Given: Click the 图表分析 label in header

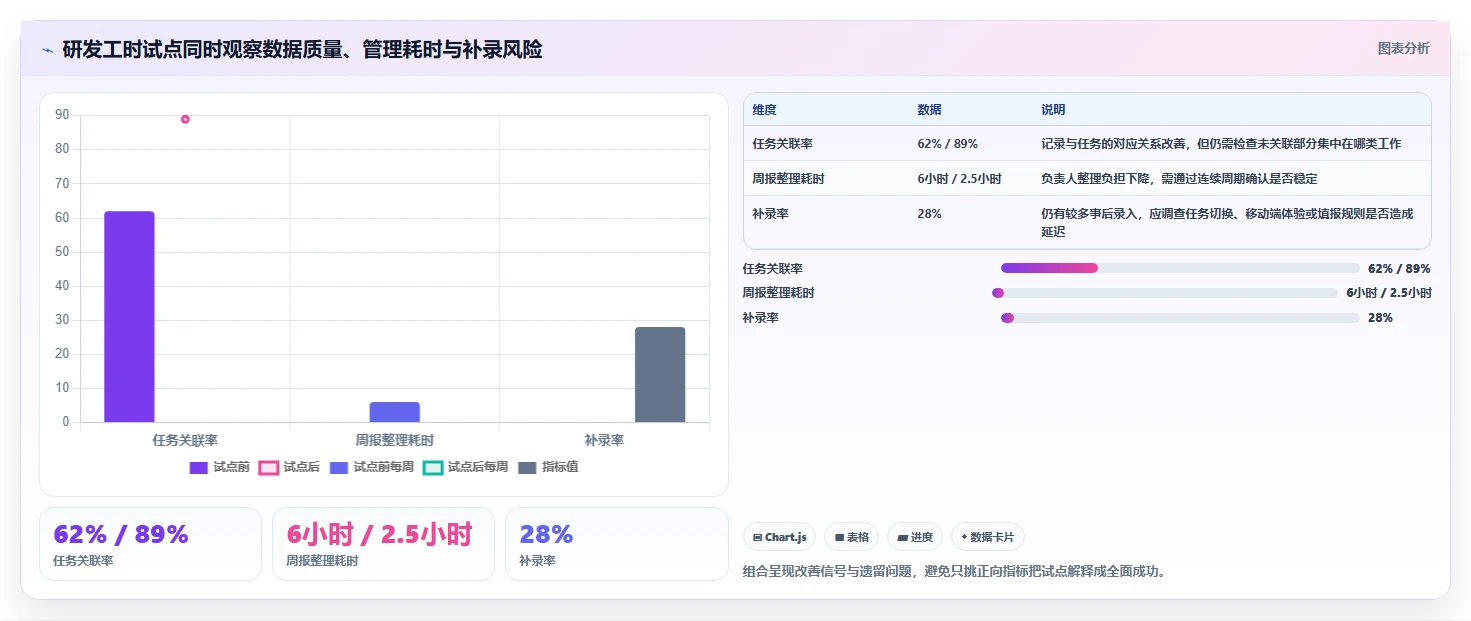Looking at the screenshot, I should pyautogui.click(x=1403, y=48).
